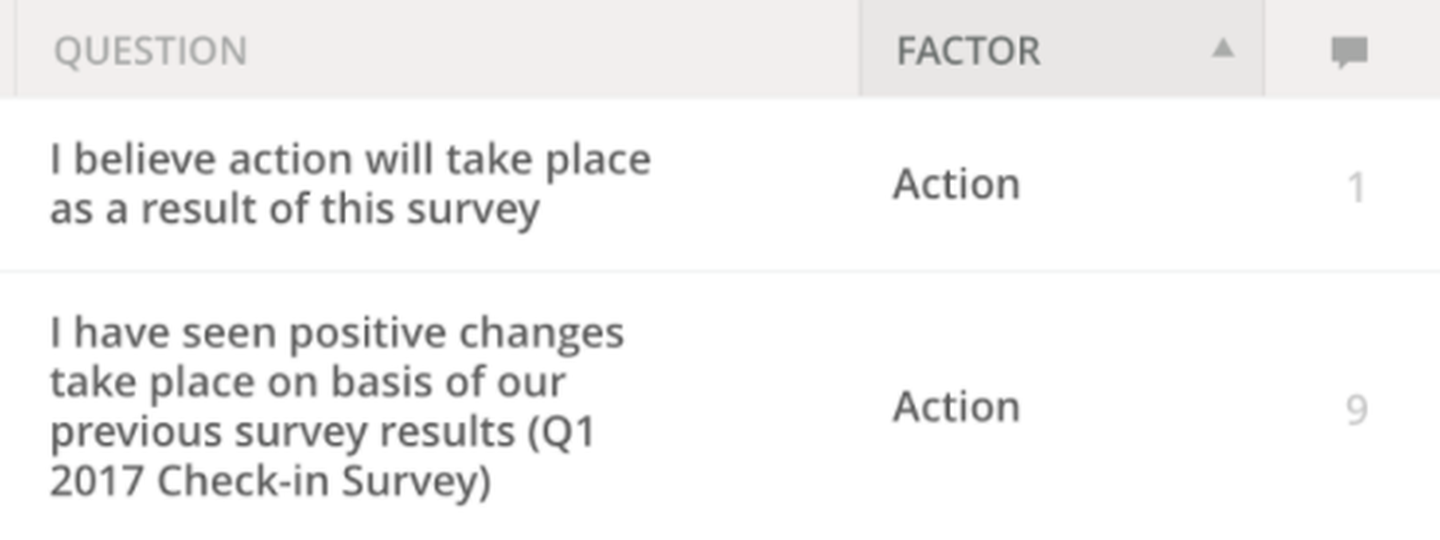Select question 'I believe action will take place'
Screen dimensions: 1440x540
tap(350, 160)
